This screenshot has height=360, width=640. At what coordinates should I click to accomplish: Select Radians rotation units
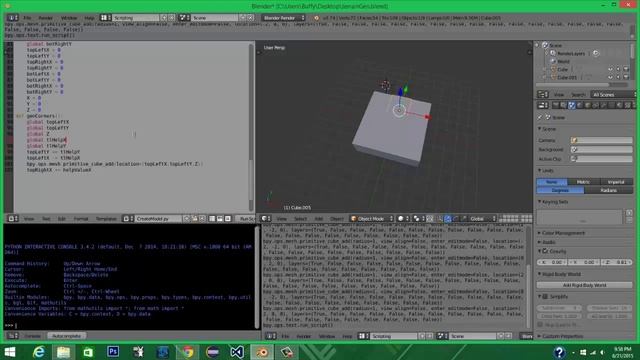[x=608, y=190]
